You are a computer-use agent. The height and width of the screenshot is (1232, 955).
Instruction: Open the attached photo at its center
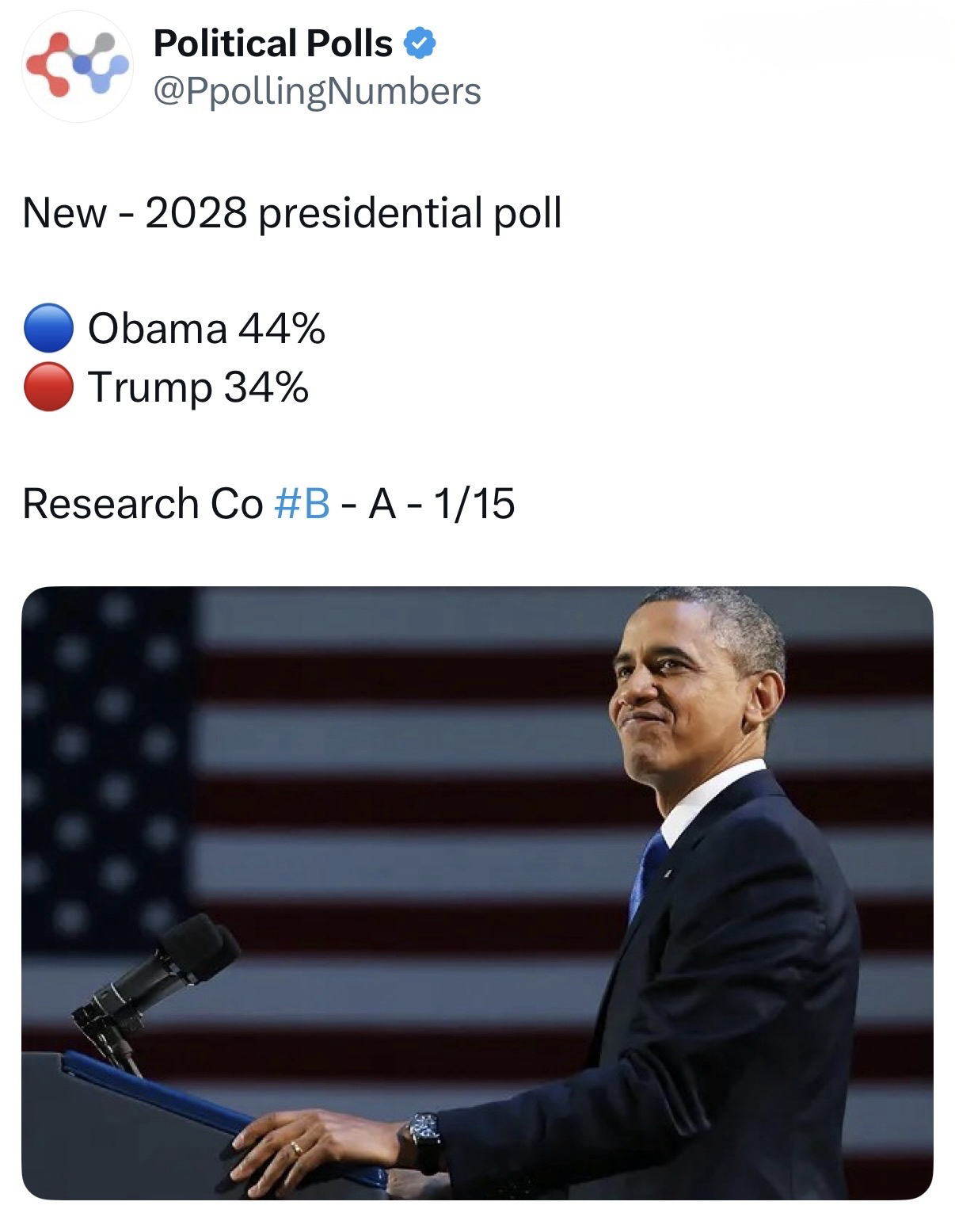click(x=477, y=893)
